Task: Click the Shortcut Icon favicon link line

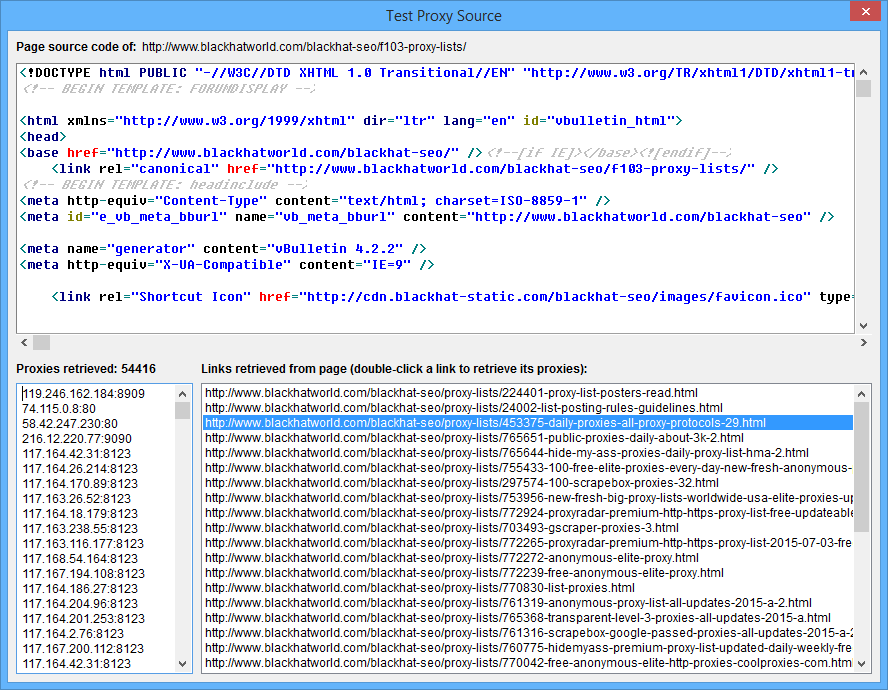Action: tap(452, 297)
